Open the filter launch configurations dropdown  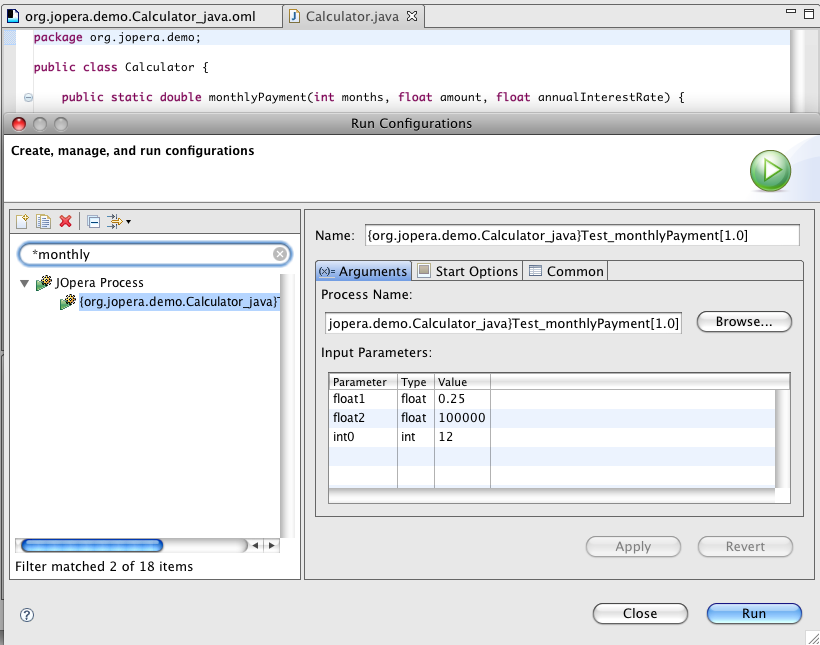point(119,222)
